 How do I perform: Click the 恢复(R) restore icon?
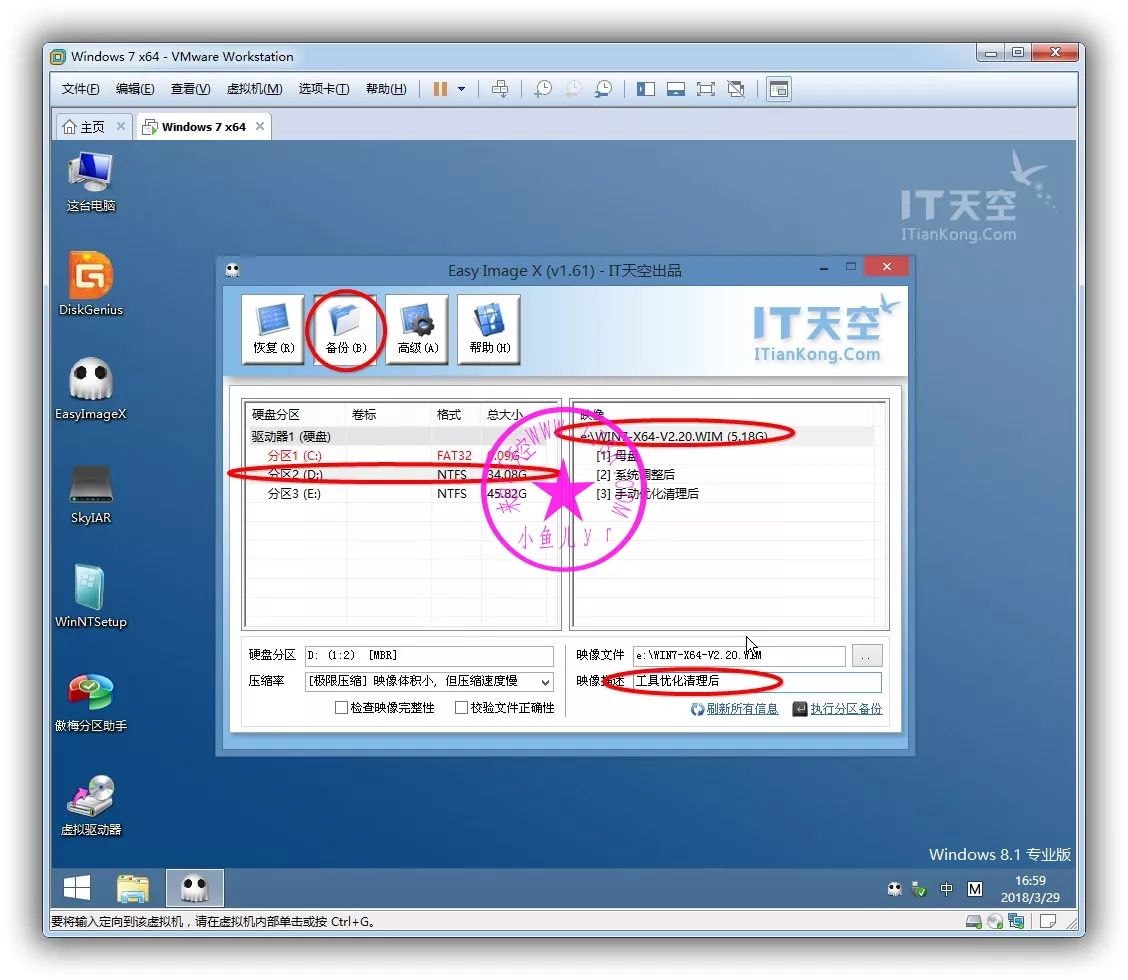click(273, 329)
